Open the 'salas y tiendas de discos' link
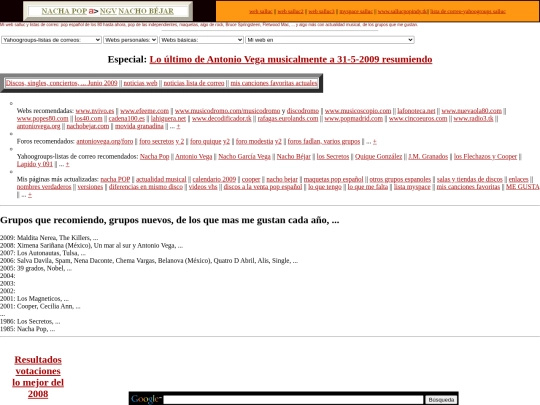 coord(470,179)
